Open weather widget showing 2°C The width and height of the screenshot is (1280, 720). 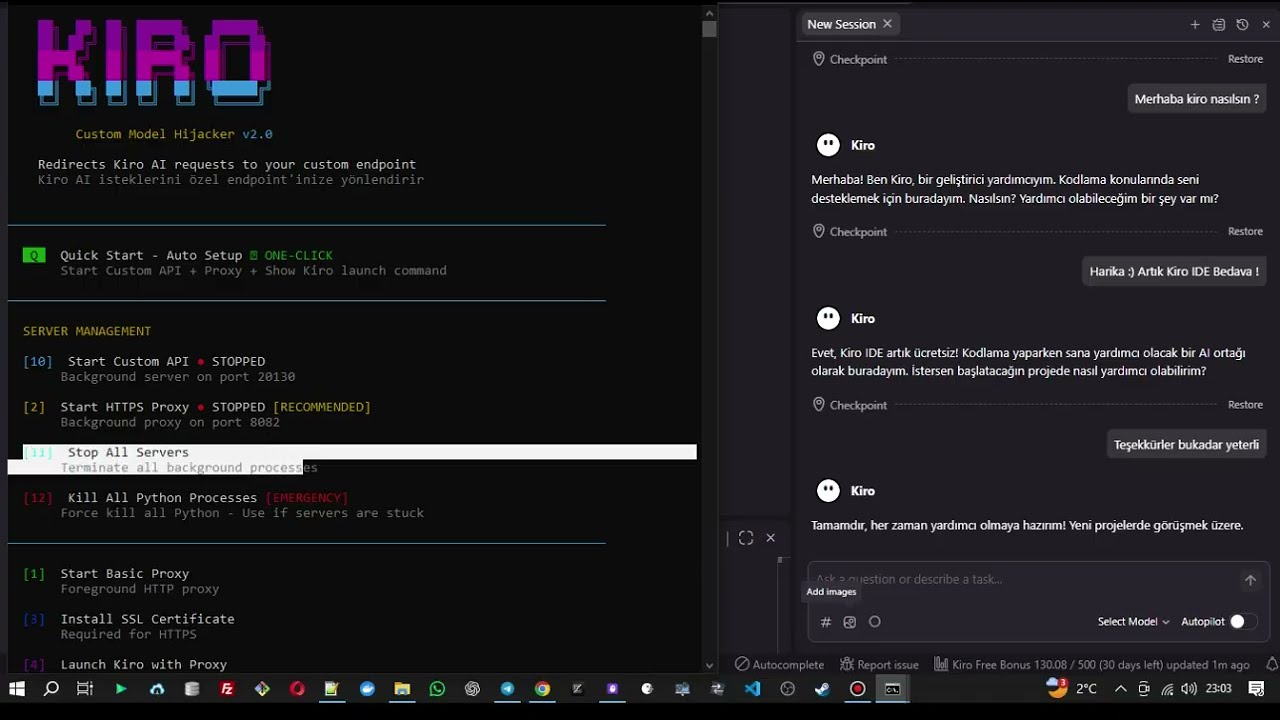[1072, 688]
